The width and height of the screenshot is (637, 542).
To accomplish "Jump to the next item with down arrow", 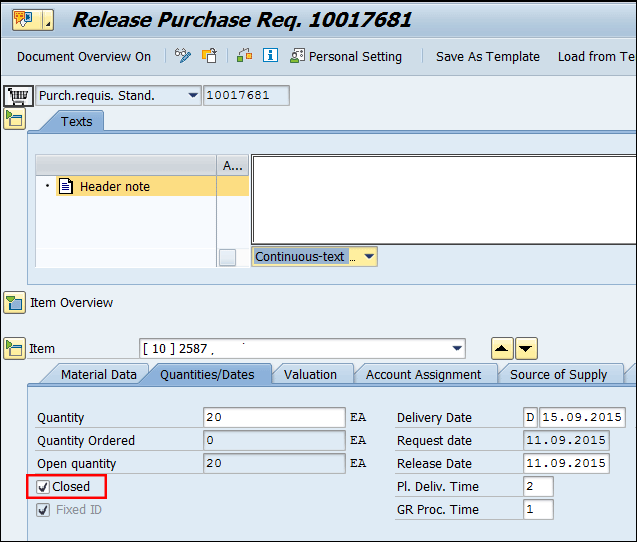I will click(x=526, y=348).
